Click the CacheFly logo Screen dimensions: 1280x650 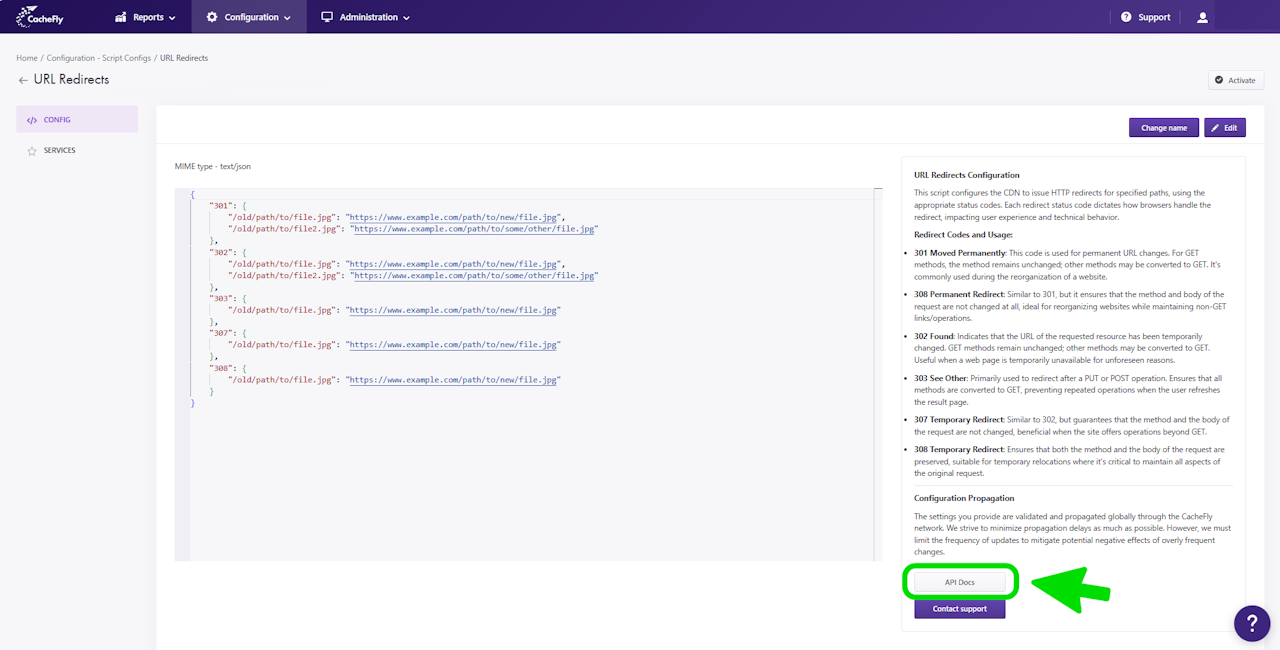pos(40,17)
